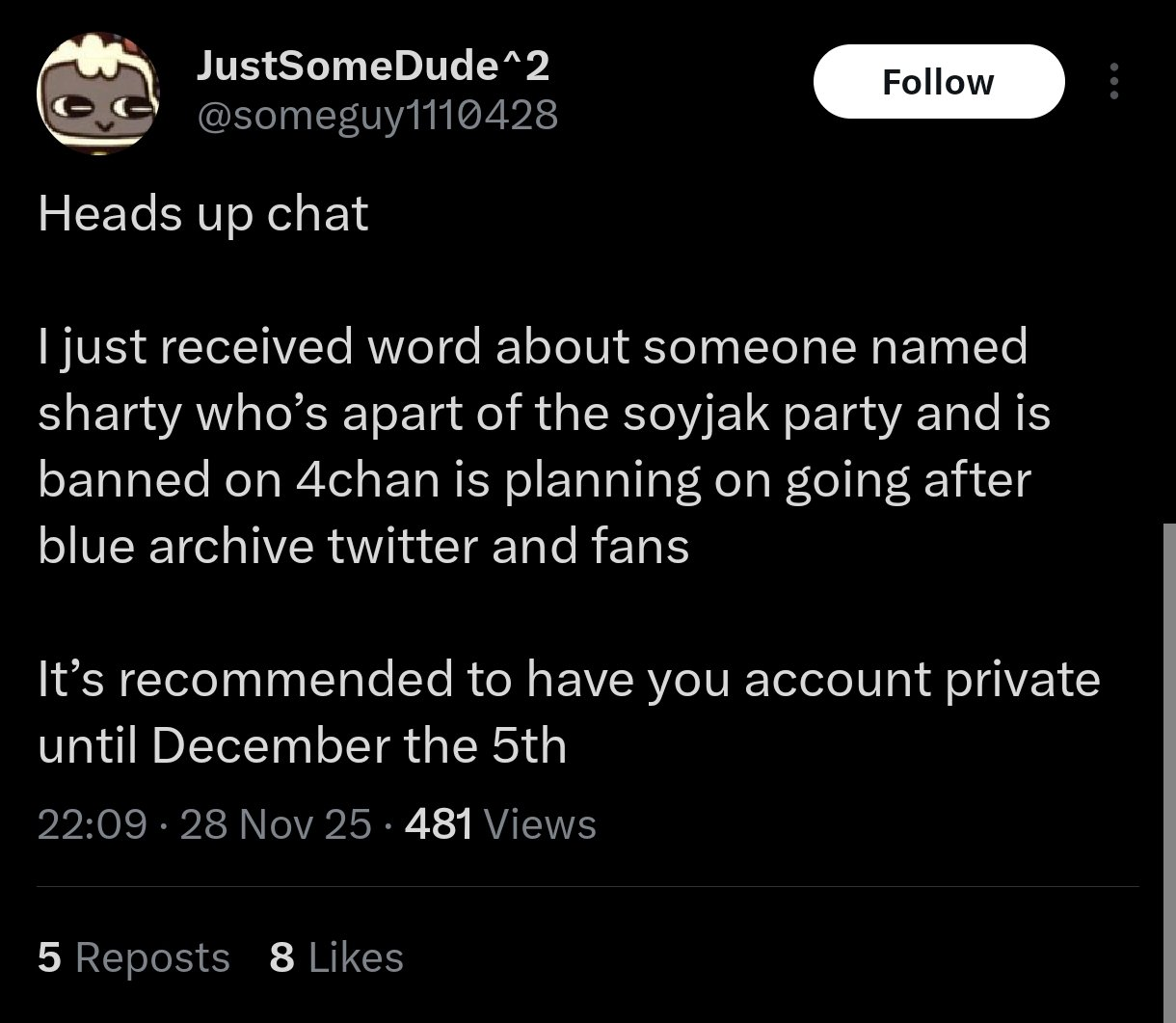Open JustSomeDude^2's profile avatar
Image resolution: width=1176 pixels, height=1023 pixels.
(x=97, y=96)
